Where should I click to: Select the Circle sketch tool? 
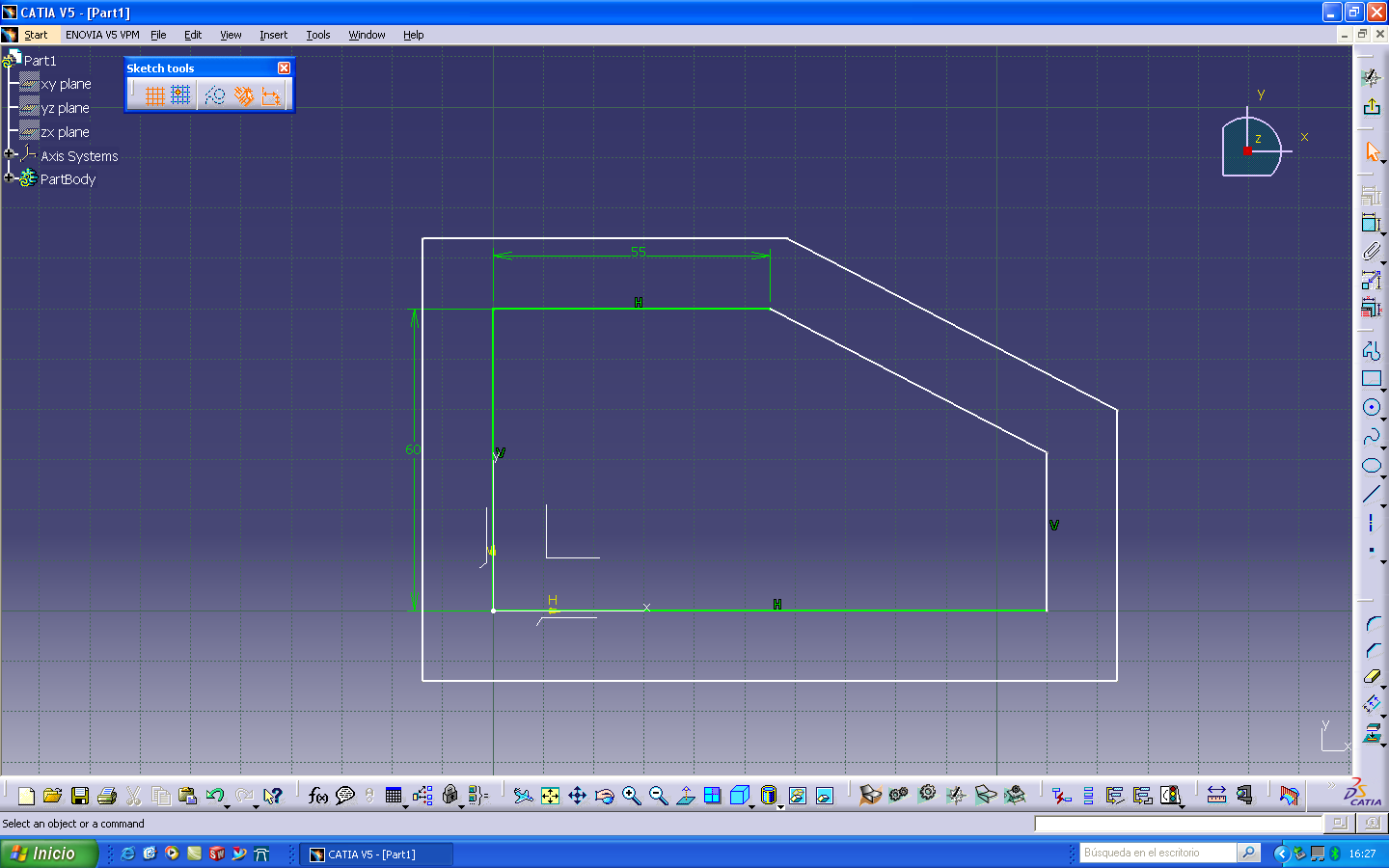coord(1372,407)
